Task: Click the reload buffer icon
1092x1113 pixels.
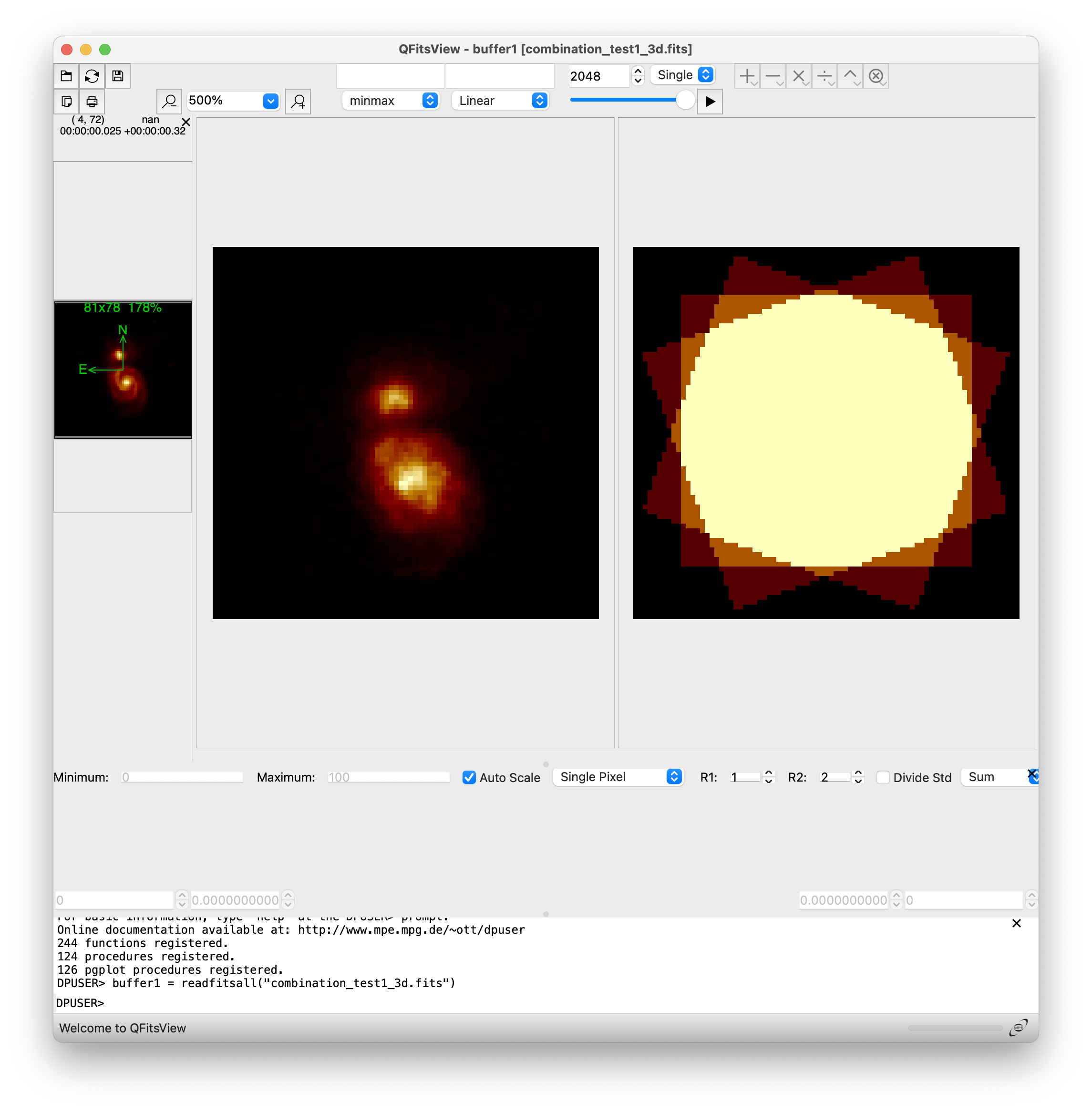Action: 92,76
